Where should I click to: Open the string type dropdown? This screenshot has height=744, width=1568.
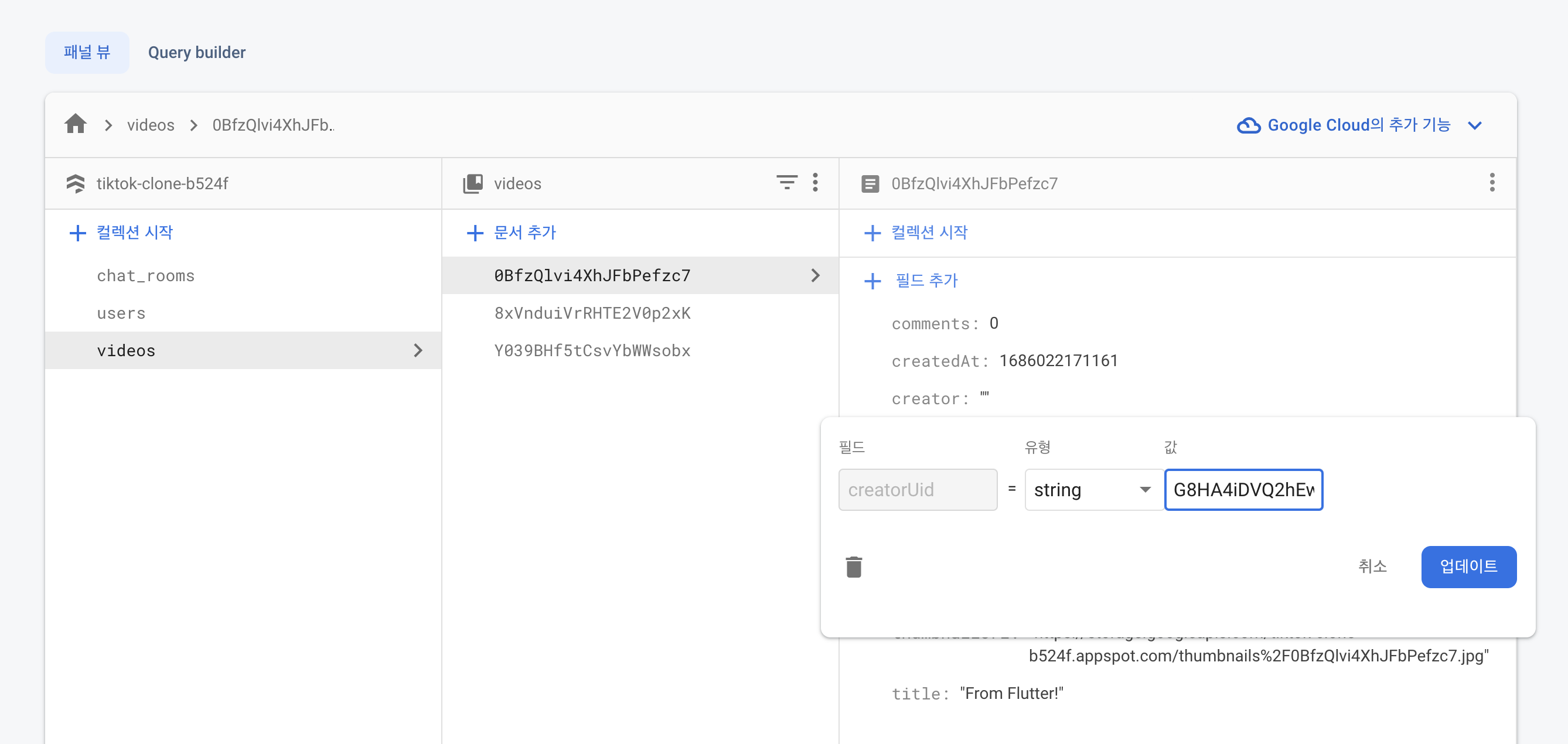pos(1093,490)
